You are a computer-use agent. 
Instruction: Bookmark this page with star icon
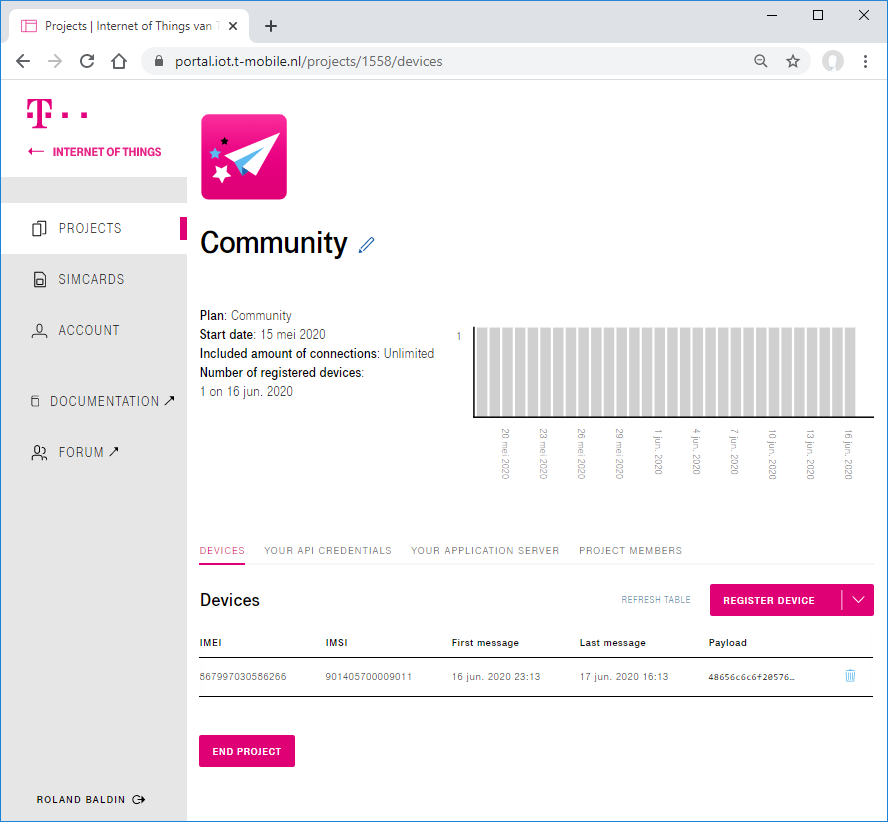[x=793, y=61]
